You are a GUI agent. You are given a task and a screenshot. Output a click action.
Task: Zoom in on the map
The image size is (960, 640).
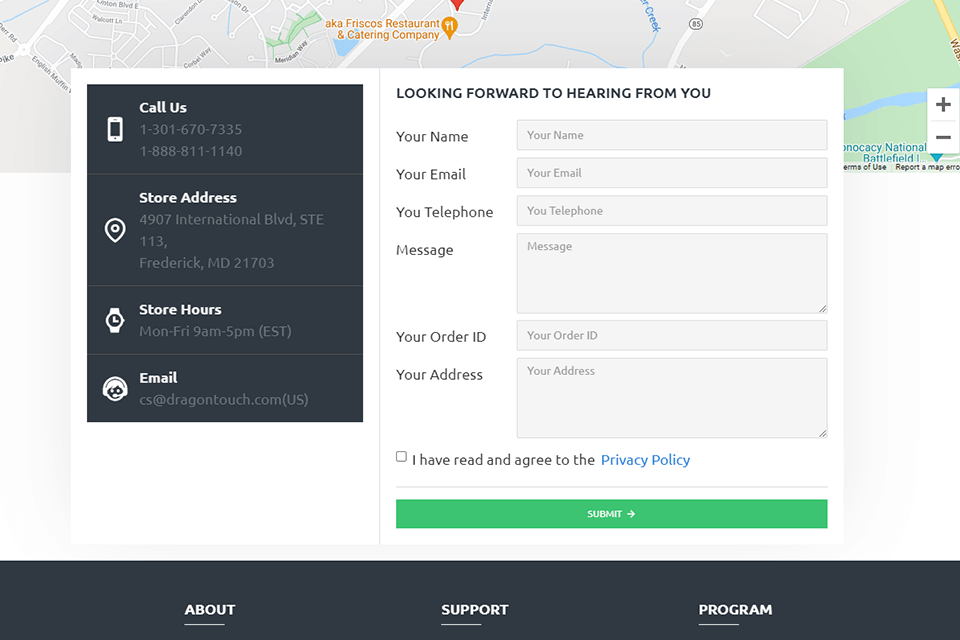[x=943, y=105]
